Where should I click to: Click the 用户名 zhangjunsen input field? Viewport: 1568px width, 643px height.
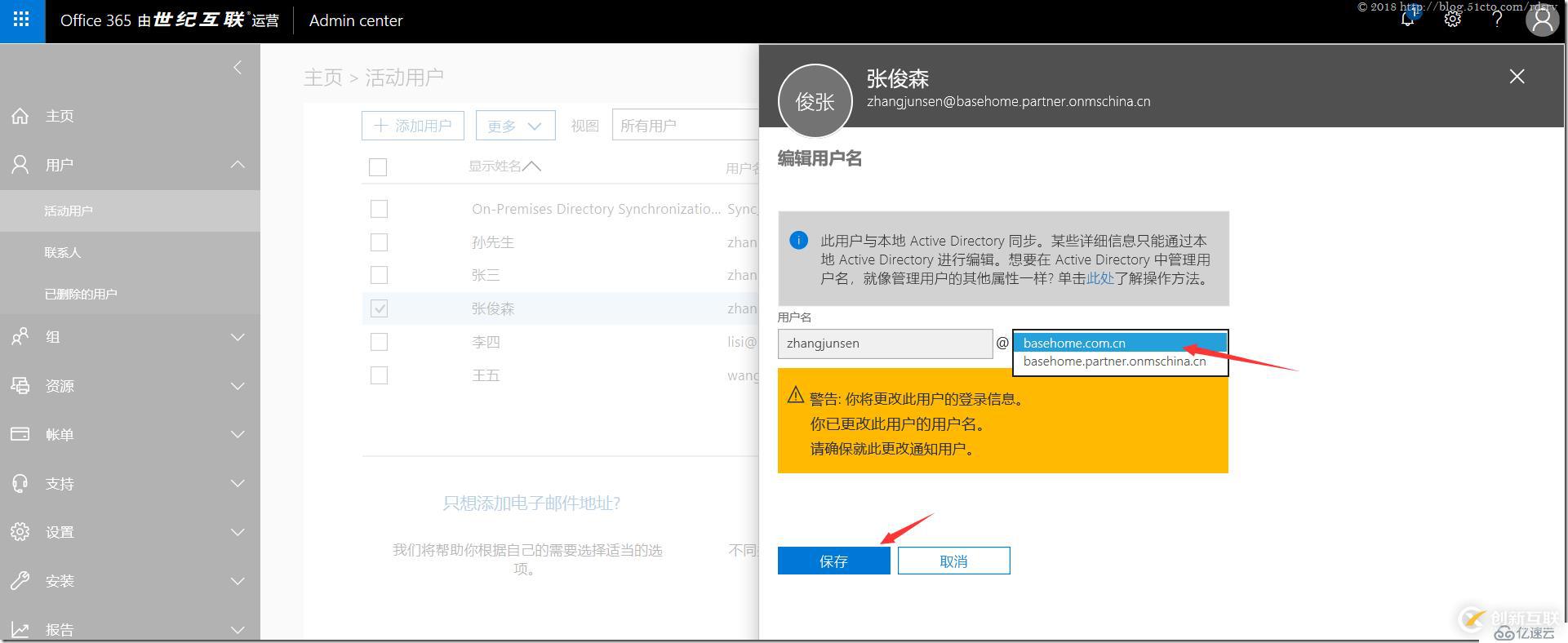(x=885, y=344)
